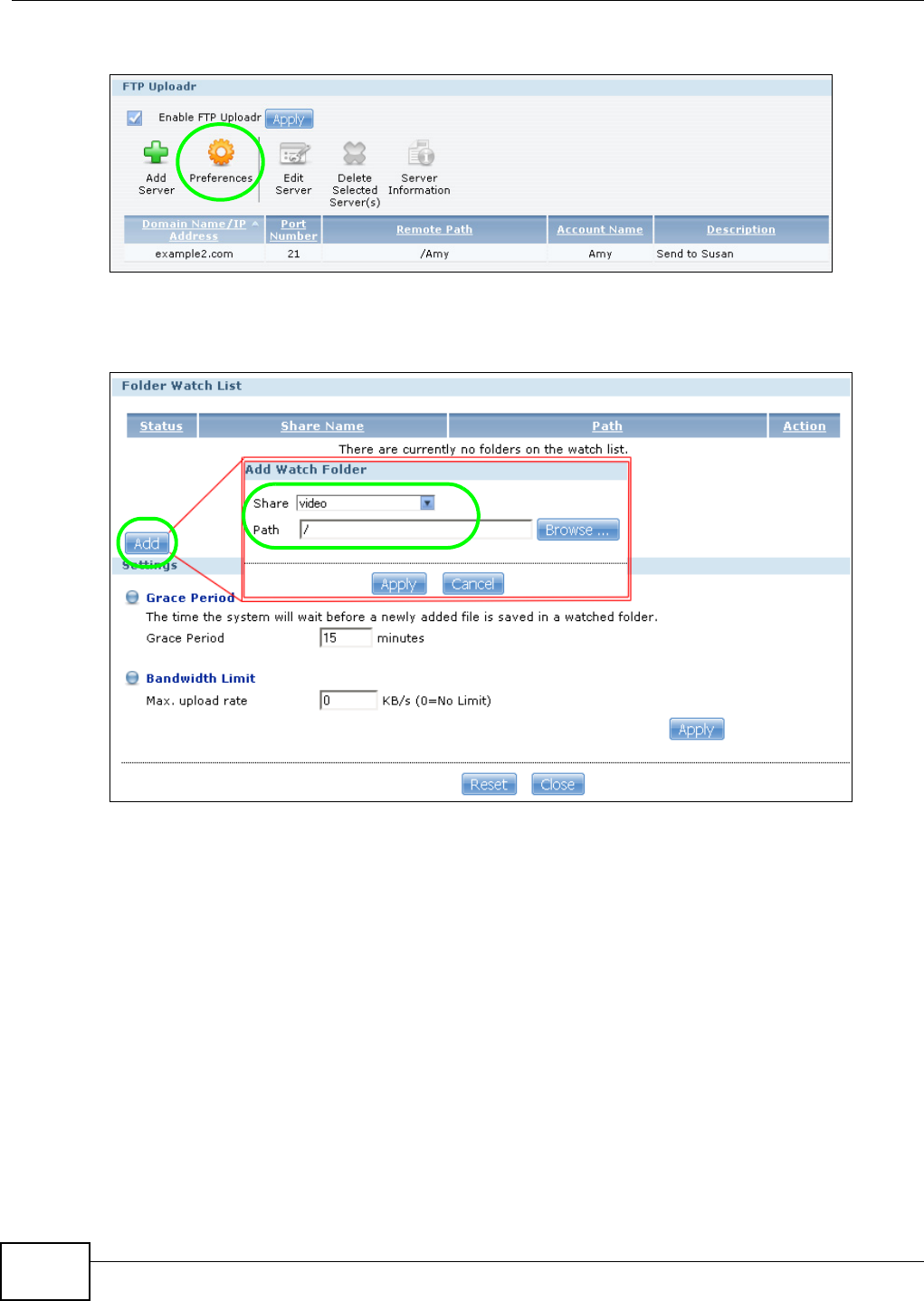Viewport: 924px width, 1301px height.
Task: Sort Folder Watch List by Path
Action: tap(607, 426)
